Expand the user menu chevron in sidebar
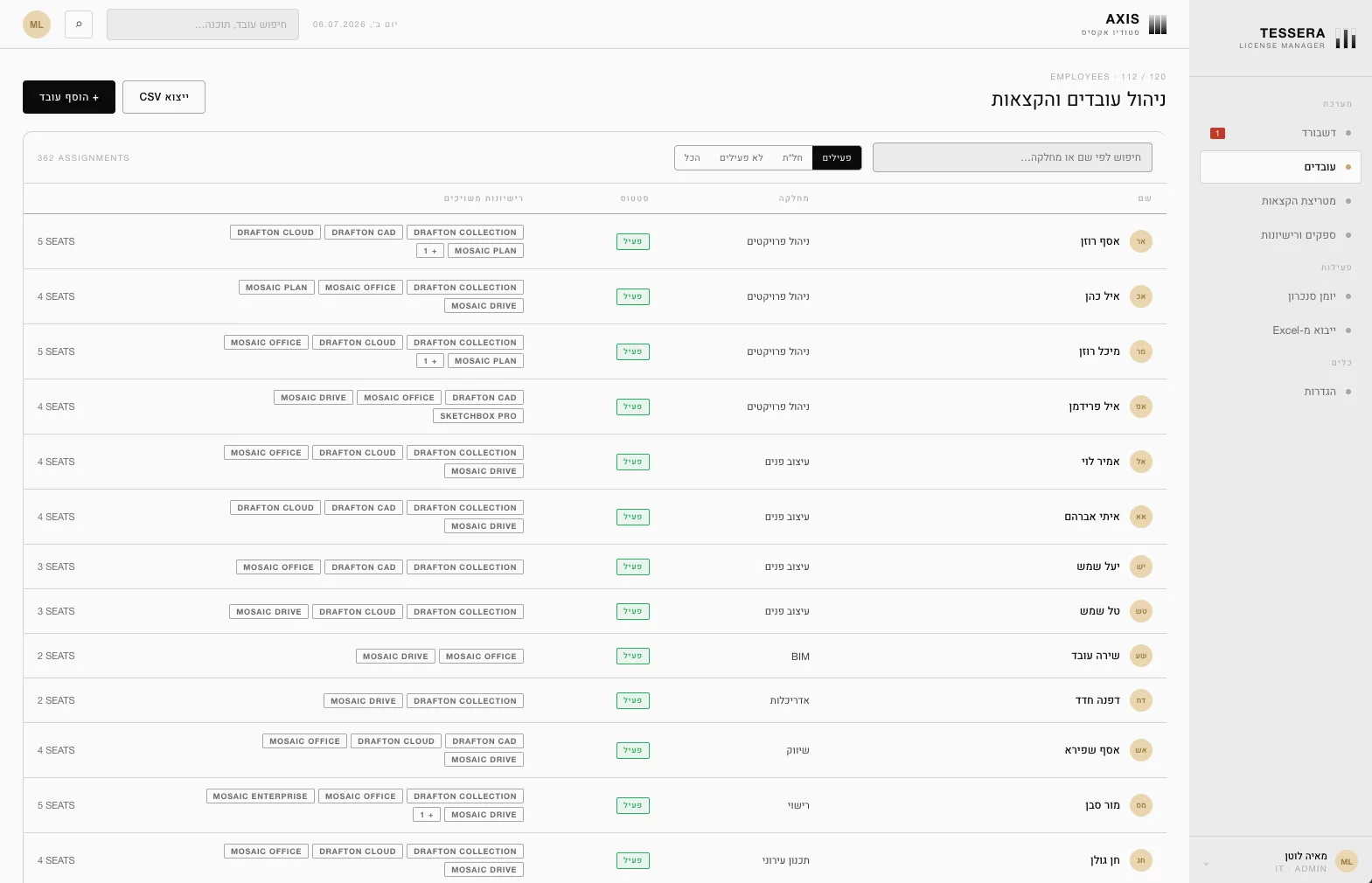 [1206, 864]
